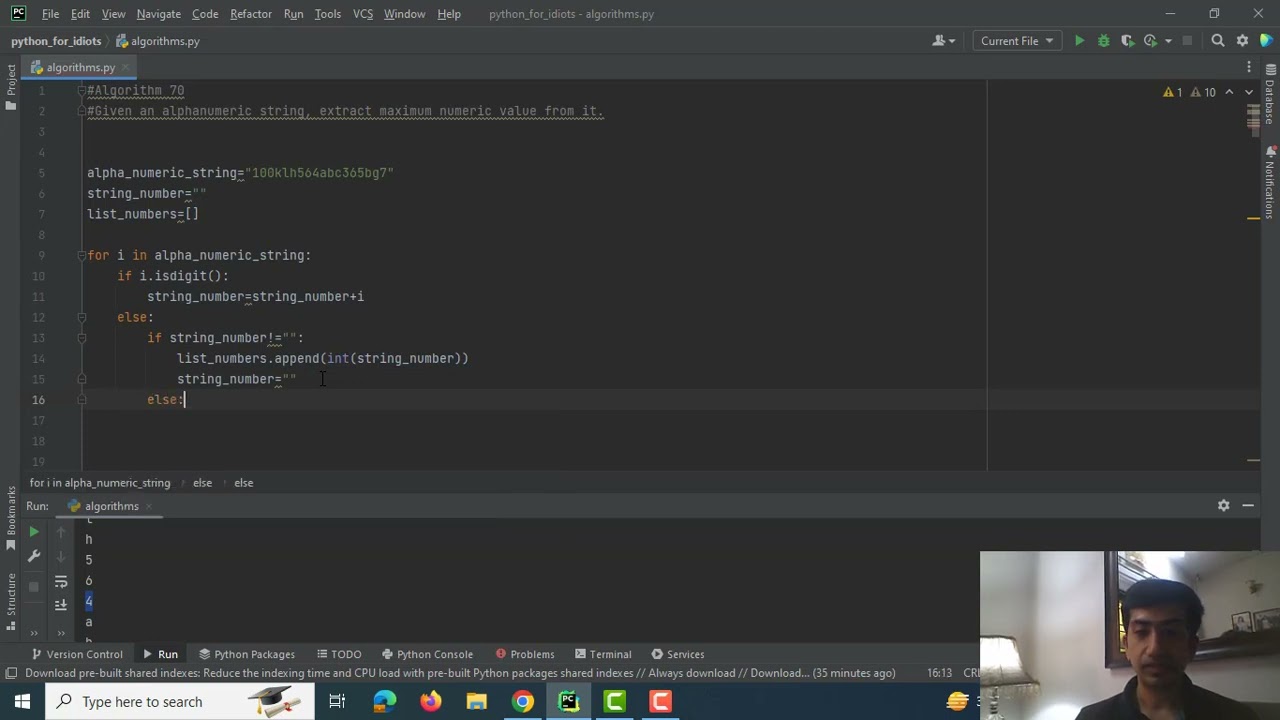The image size is (1280, 720).
Task: Open the Run panel settings gear
Action: pos(1224,506)
